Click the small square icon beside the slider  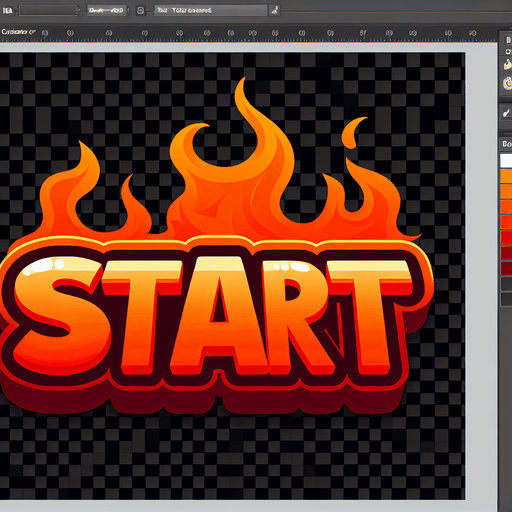[x=141, y=11]
